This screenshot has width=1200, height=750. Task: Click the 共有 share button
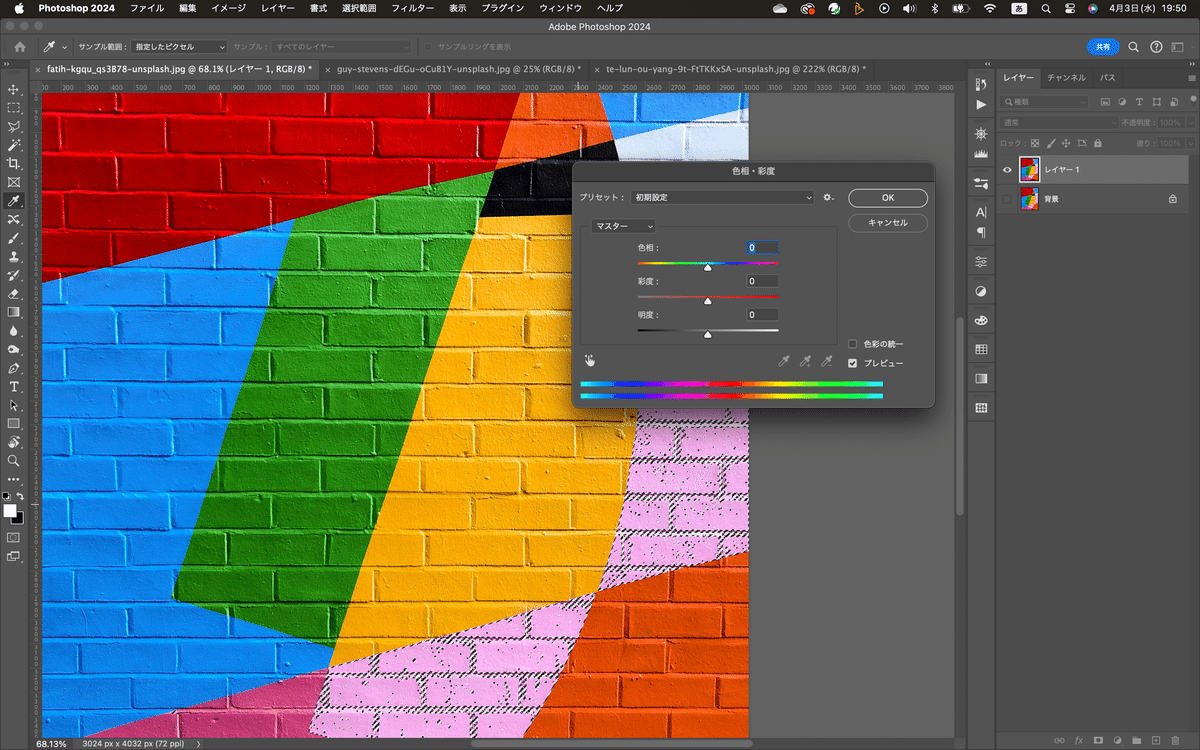point(1102,47)
